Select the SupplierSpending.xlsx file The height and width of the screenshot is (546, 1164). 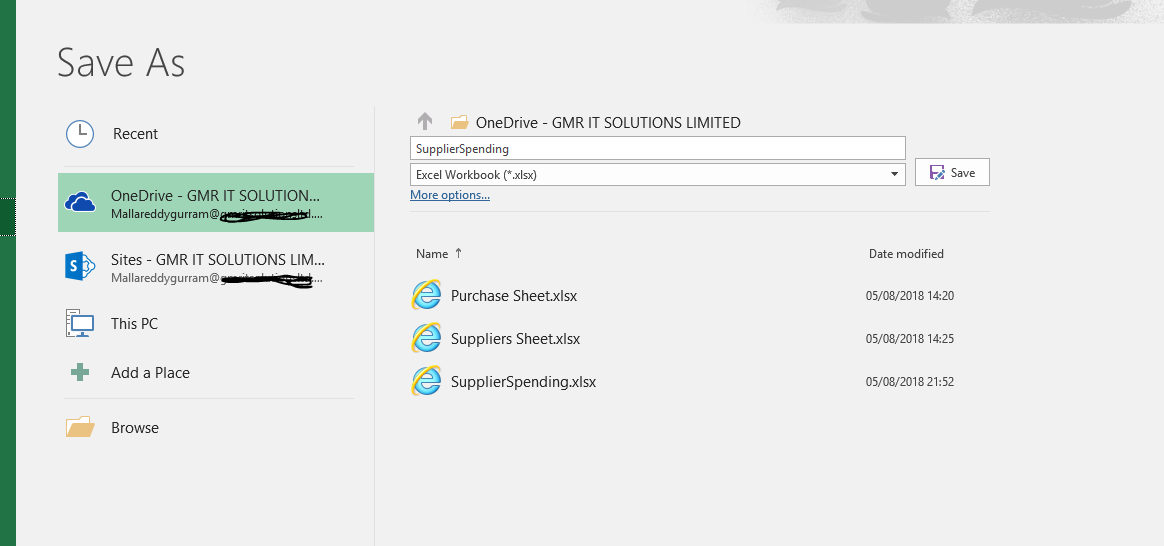click(523, 382)
